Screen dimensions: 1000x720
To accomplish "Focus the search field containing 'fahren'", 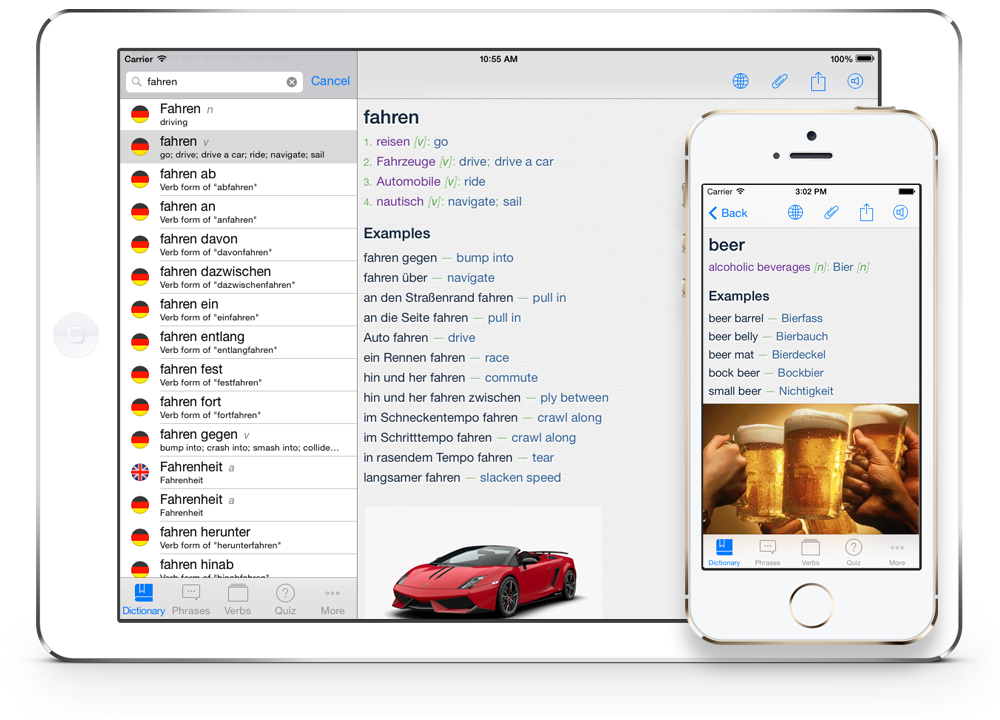I will pyautogui.click(x=214, y=82).
